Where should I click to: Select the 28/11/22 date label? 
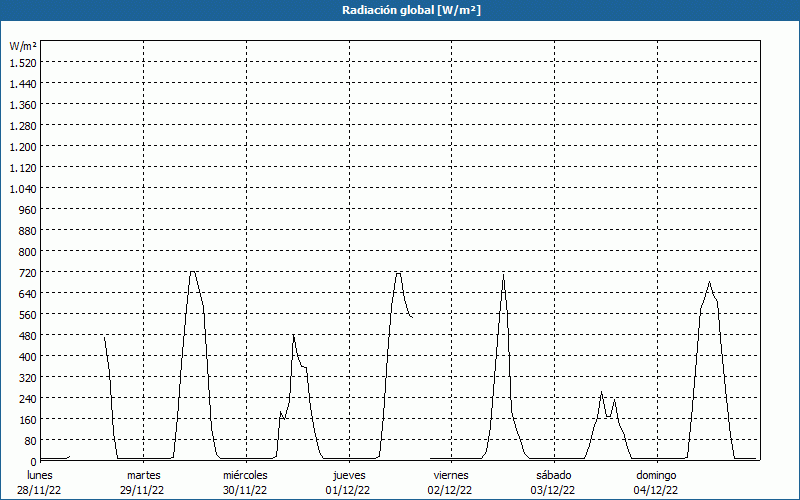pos(39,490)
